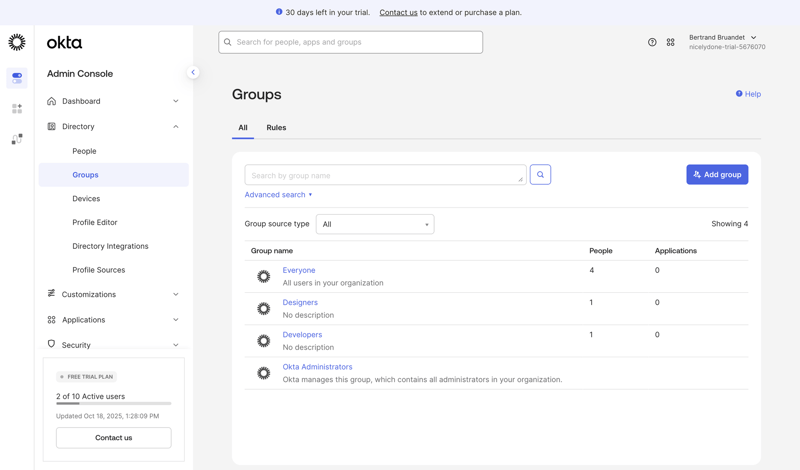Expand the Security menu chevron
Image resolution: width=800 pixels, height=470 pixels.
[x=176, y=345]
